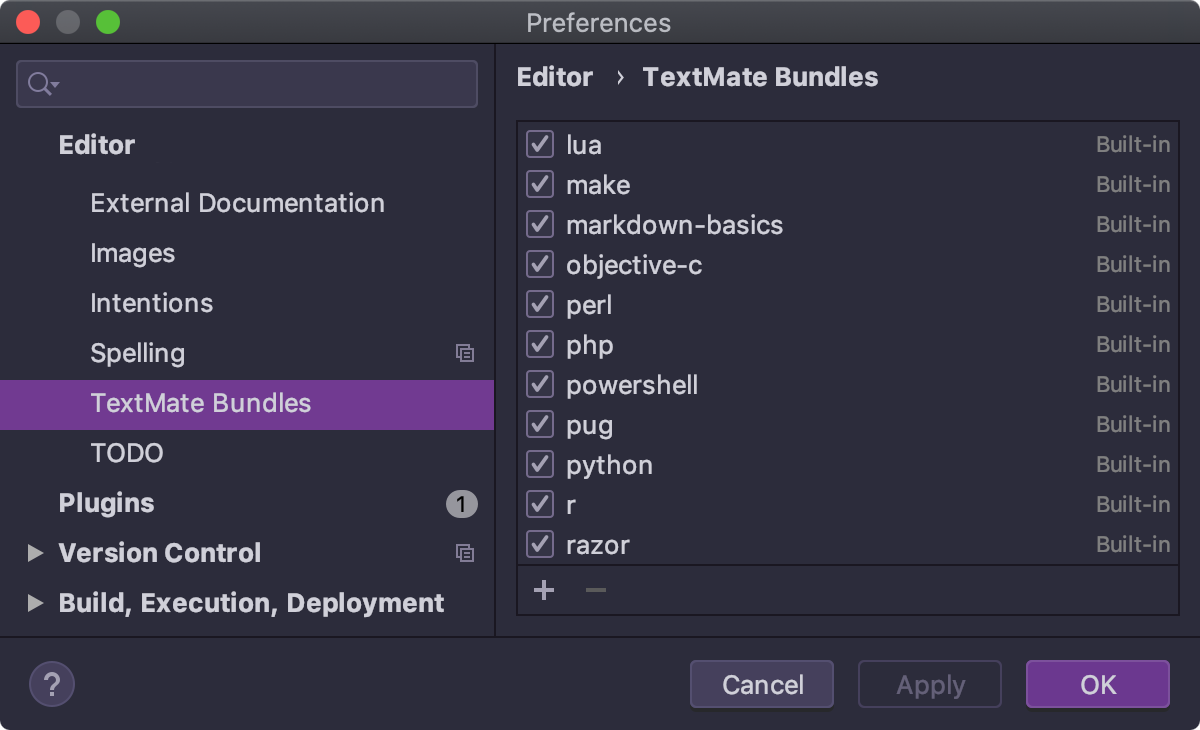Click the Built-in label on the php row
This screenshot has height=730, width=1200.
click(1133, 344)
